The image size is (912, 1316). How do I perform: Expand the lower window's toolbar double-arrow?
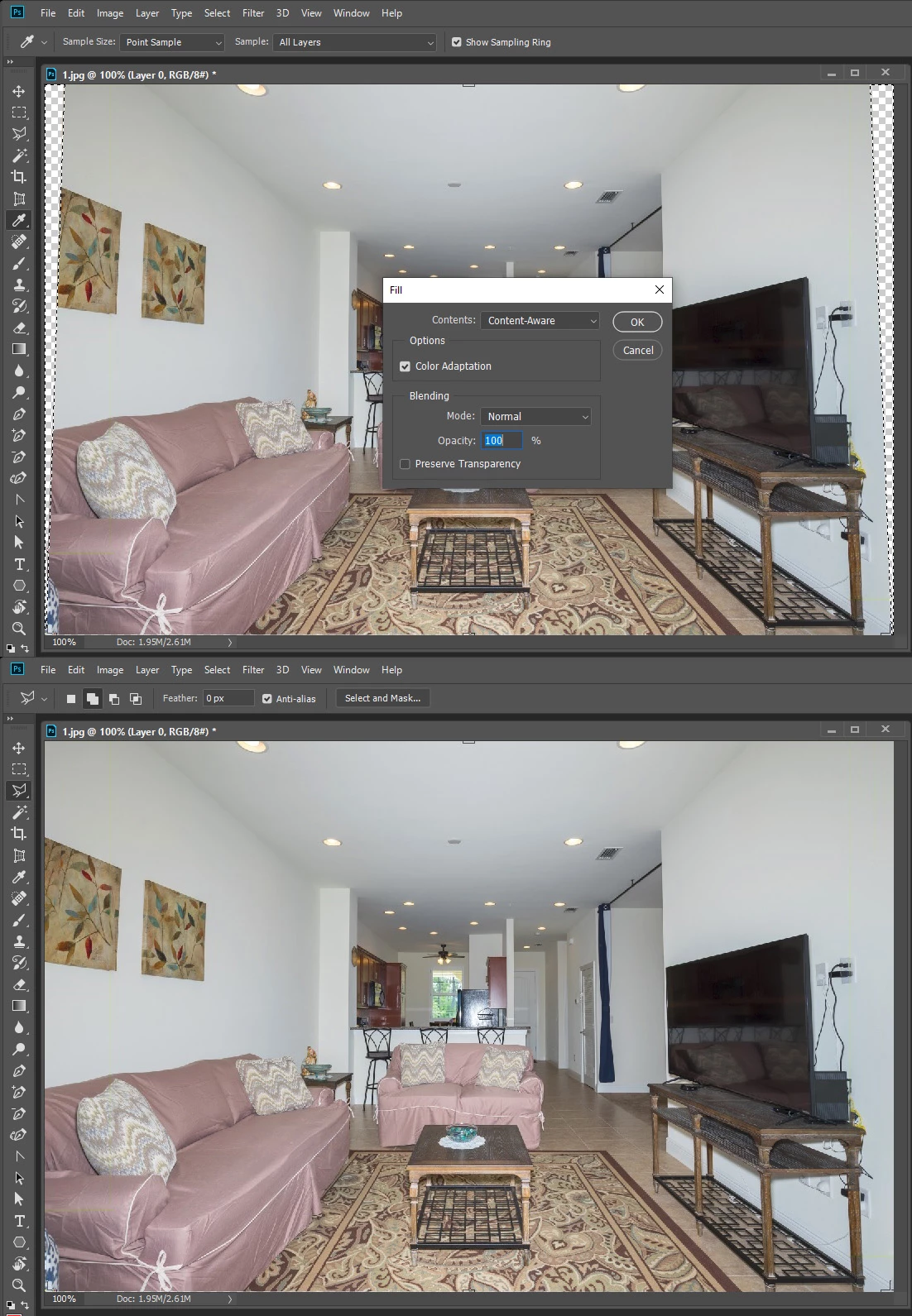tap(10, 719)
